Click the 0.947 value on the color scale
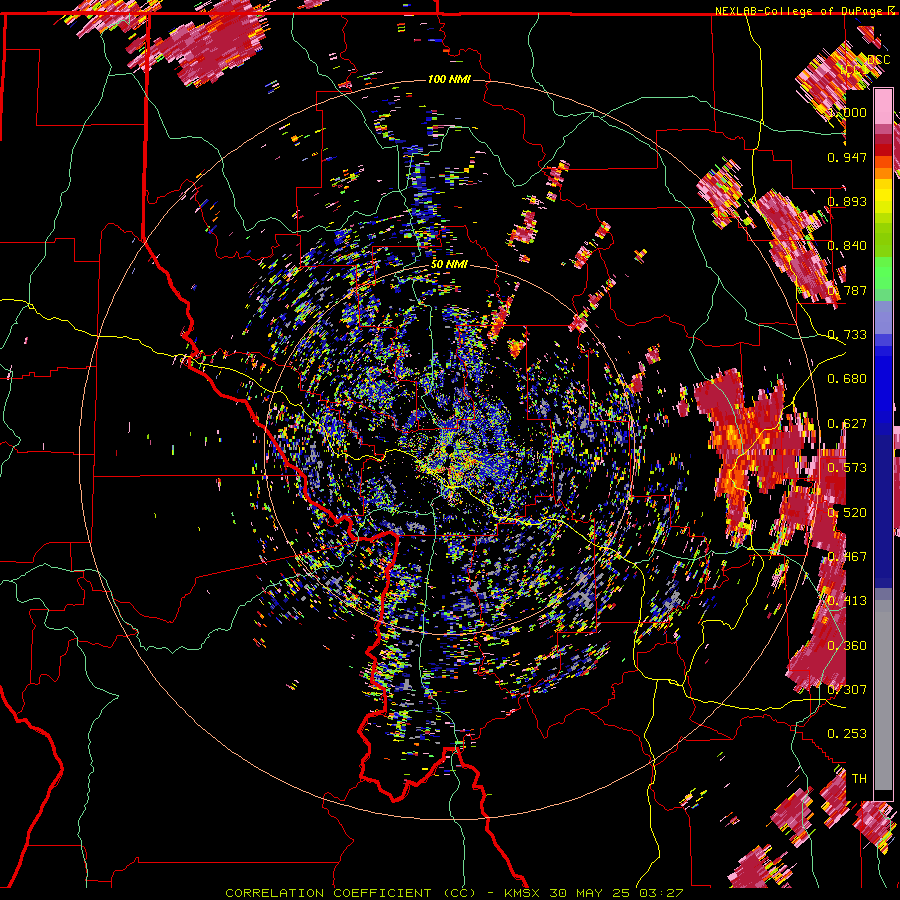Viewport: 900px width, 900px height. (847, 157)
